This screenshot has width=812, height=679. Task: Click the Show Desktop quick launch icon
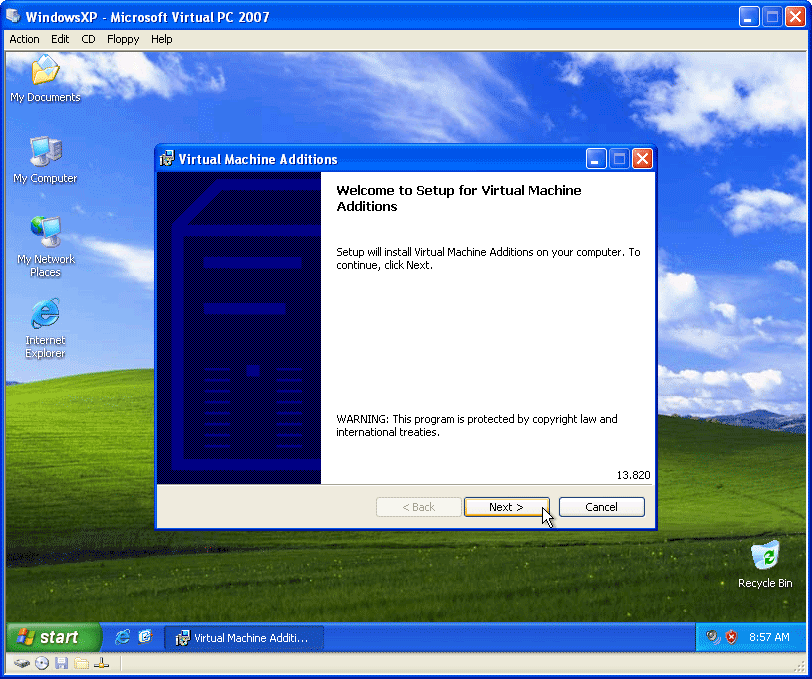(x=145, y=637)
